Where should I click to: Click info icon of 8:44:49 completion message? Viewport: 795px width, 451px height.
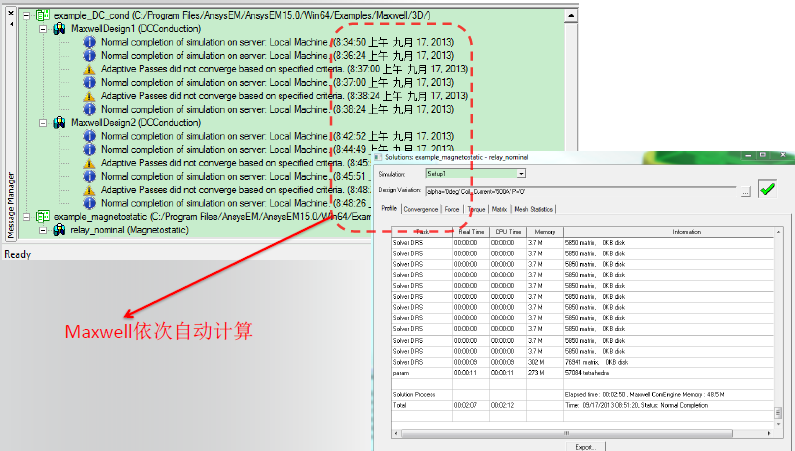click(89, 149)
